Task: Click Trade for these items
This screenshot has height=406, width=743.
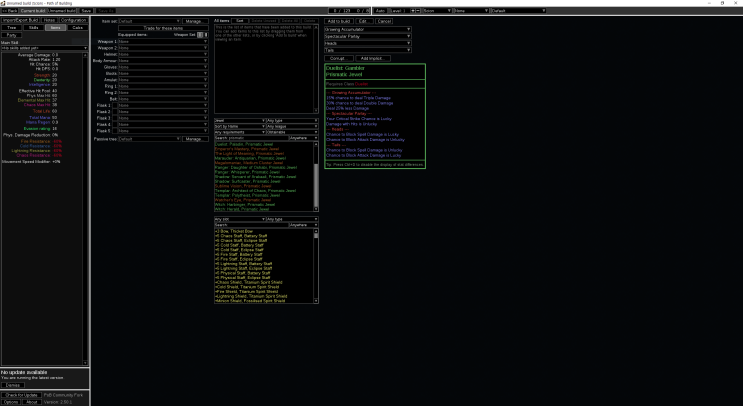Action: 163,28
